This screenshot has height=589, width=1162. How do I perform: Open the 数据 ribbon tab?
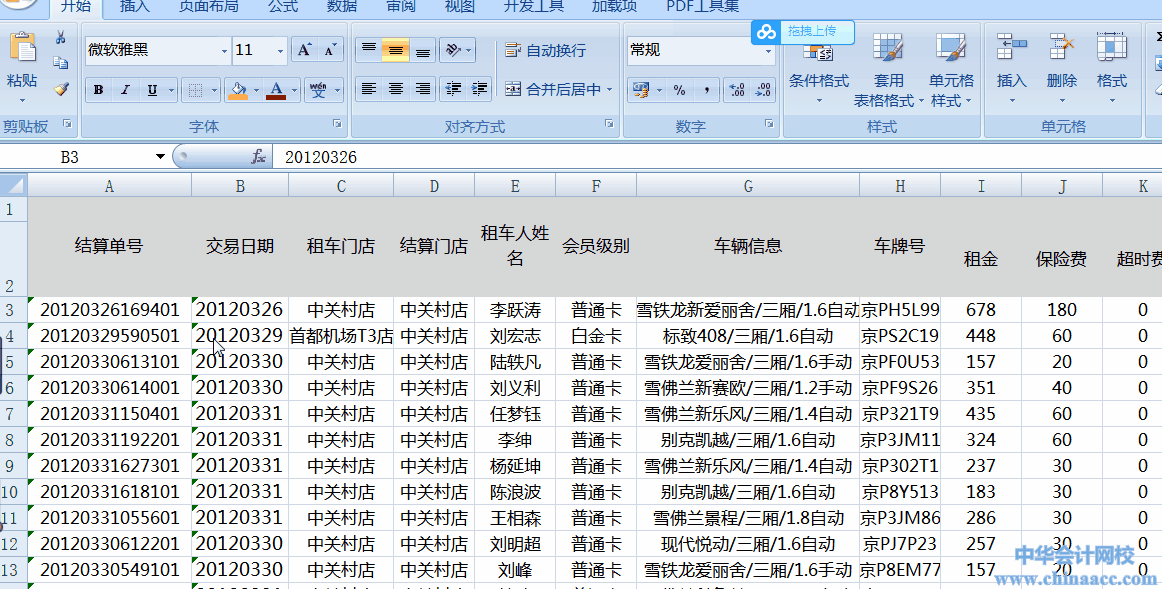340,8
